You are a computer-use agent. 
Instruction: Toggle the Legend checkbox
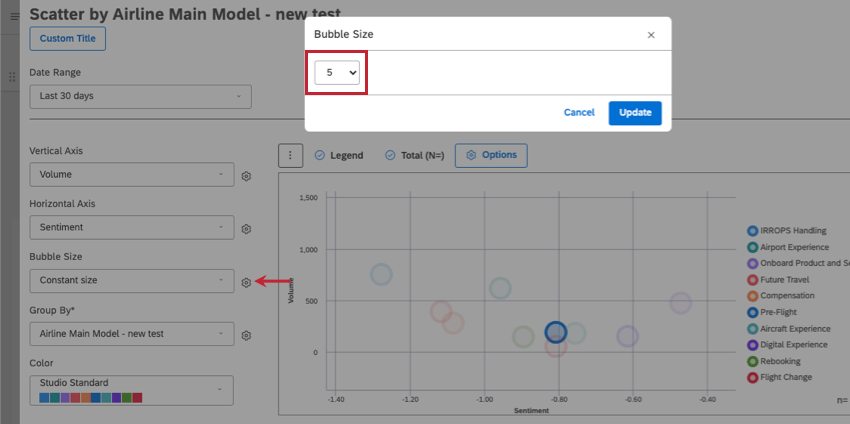click(320, 155)
